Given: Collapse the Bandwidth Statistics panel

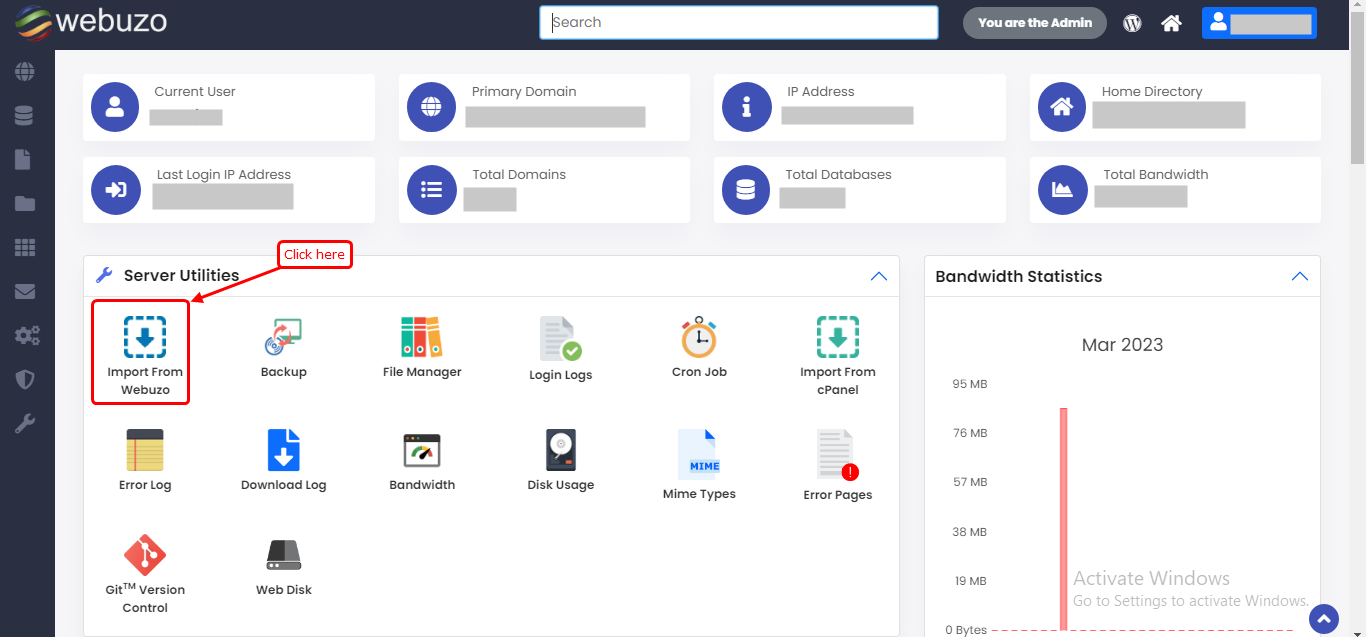Looking at the screenshot, I should [1299, 276].
